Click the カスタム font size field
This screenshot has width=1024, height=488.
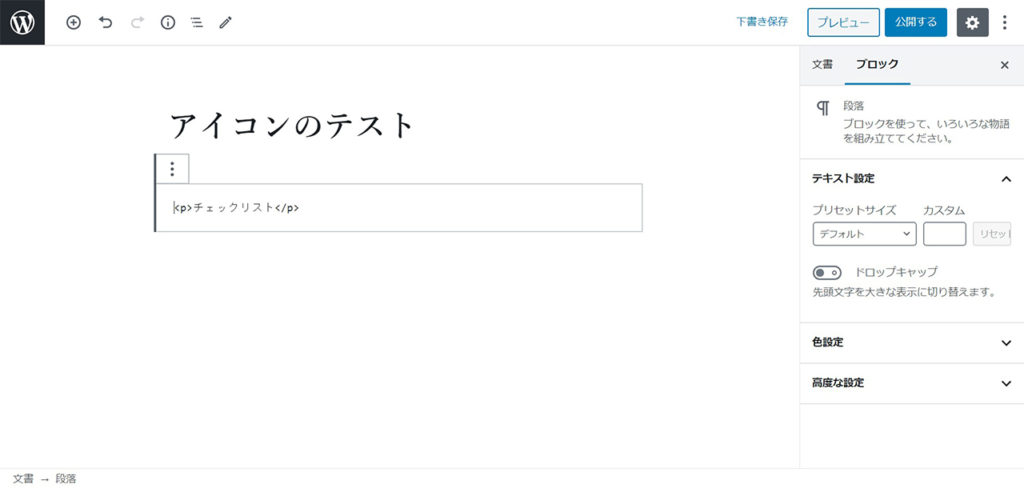(x=944, y=234)
